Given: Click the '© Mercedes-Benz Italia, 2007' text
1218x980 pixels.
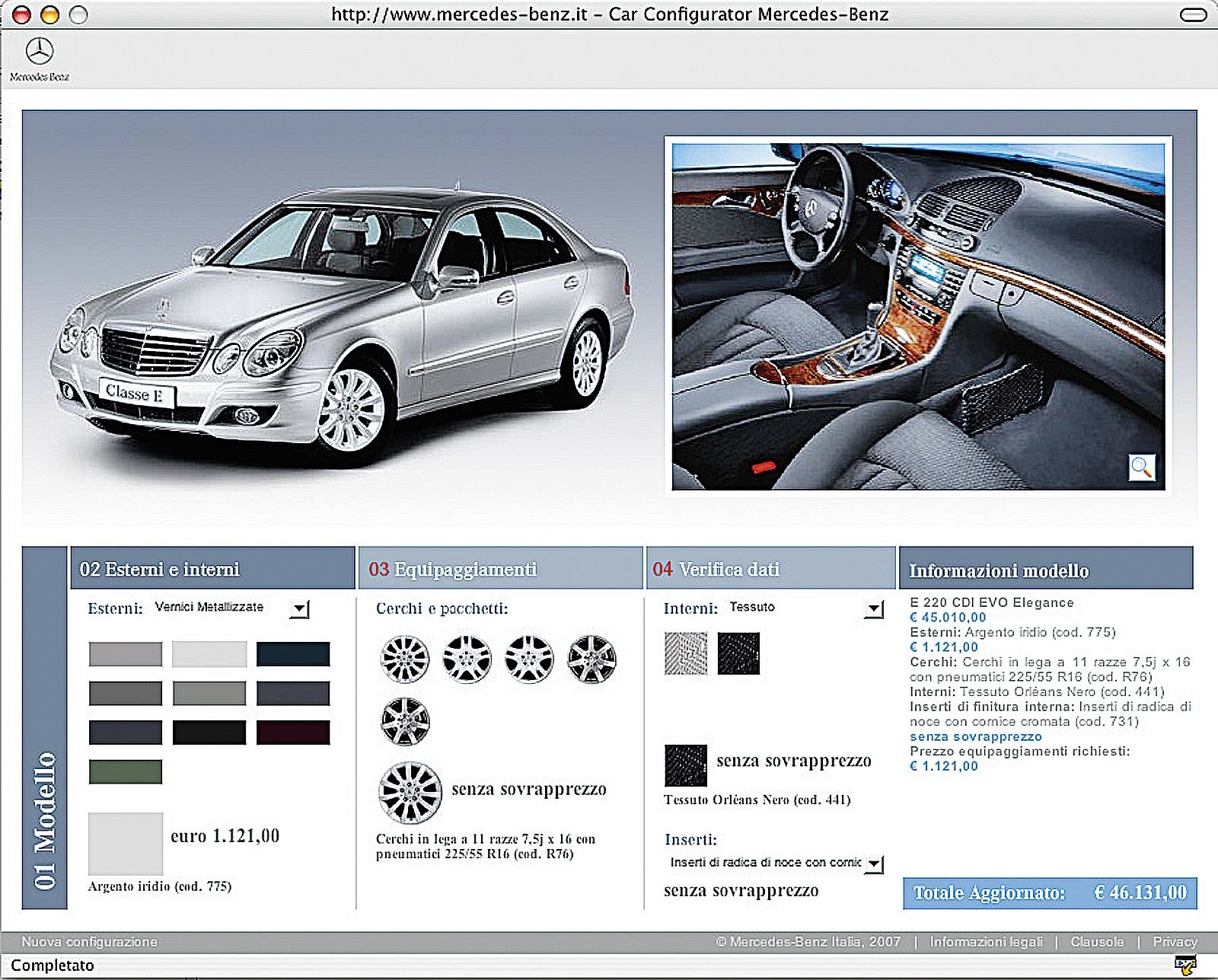Looking at the screenshot, I should pyautogui.click(x=808, y=942).
